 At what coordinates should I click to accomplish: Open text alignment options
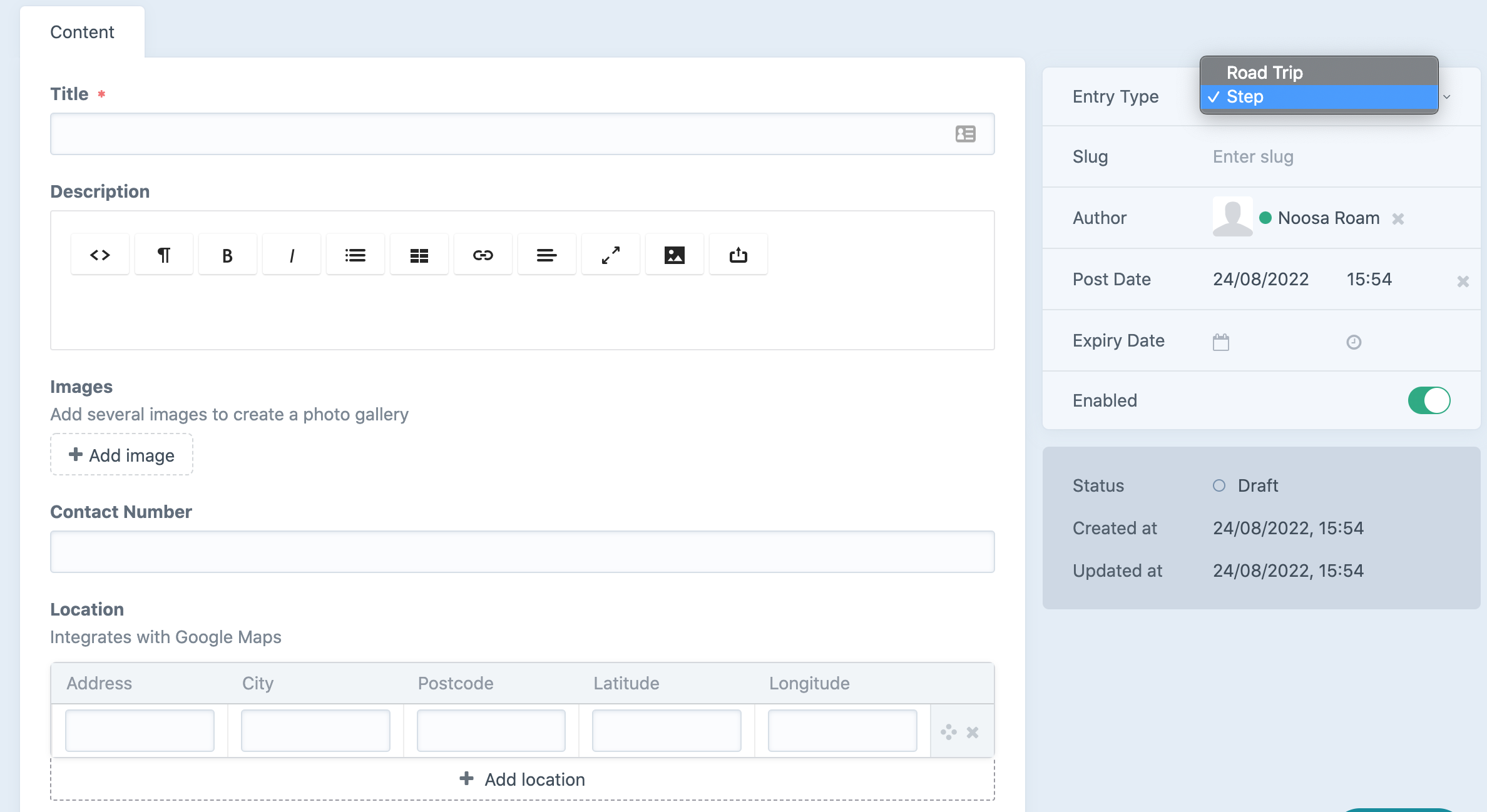click(x=547, y=255)
